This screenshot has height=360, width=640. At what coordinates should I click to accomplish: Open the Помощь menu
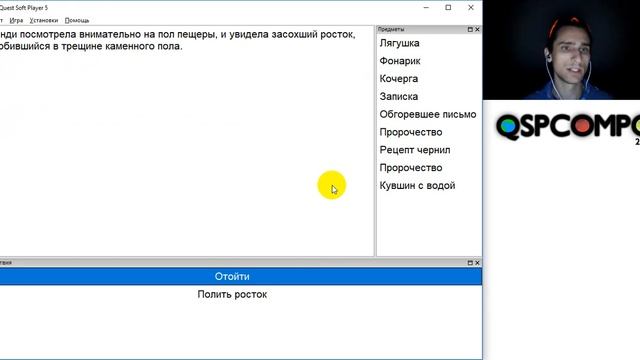coord(77,20)
